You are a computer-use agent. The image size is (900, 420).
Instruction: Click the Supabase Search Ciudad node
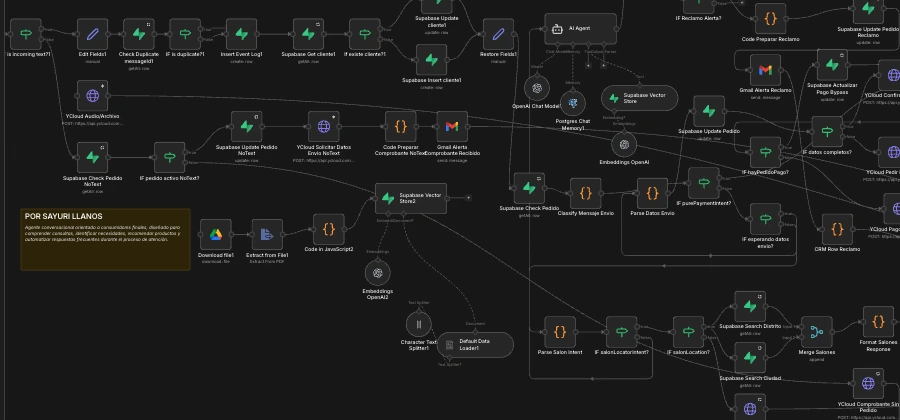750,358
